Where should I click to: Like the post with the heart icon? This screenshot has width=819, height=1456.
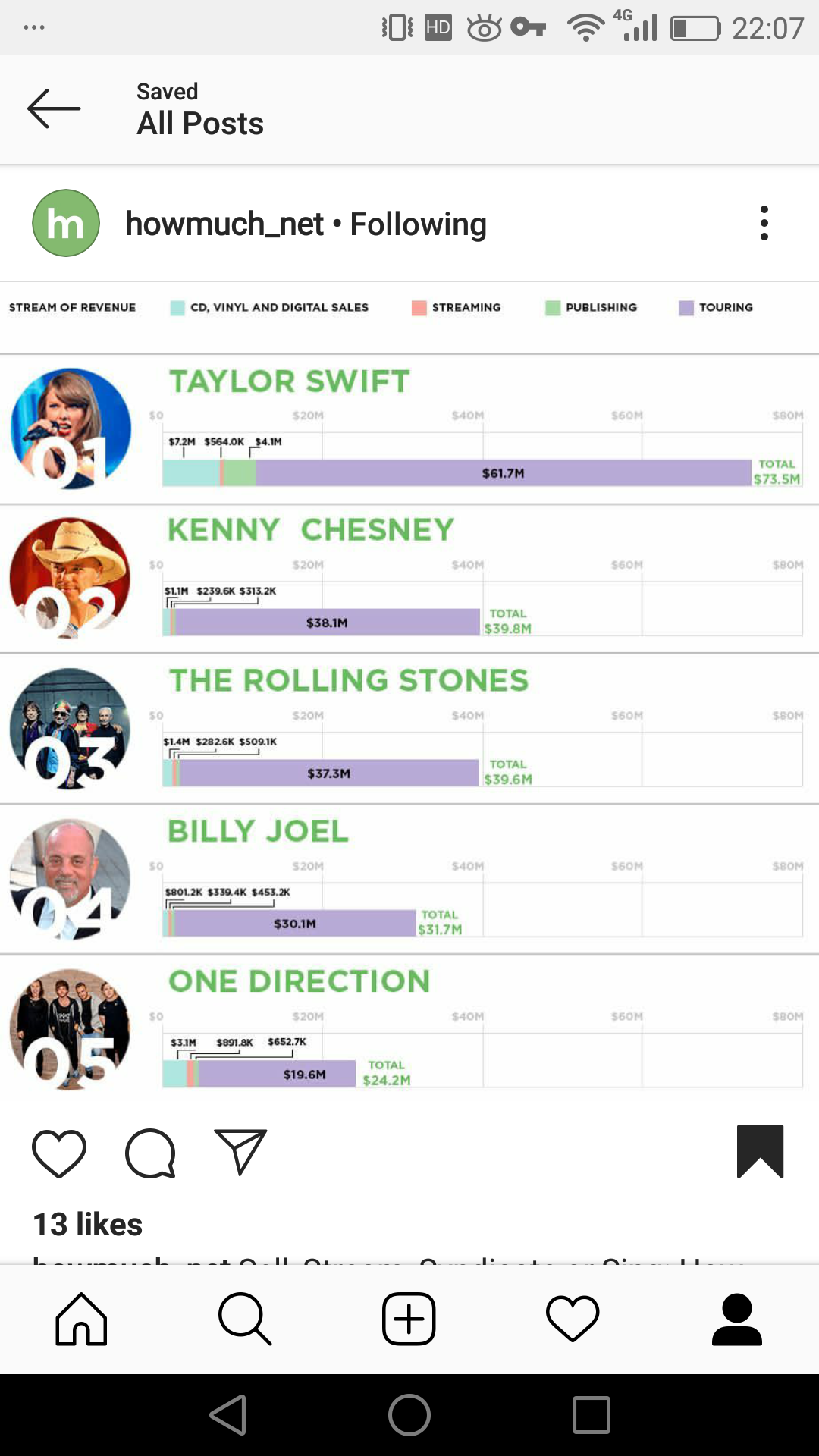[x=59, y=1153]
